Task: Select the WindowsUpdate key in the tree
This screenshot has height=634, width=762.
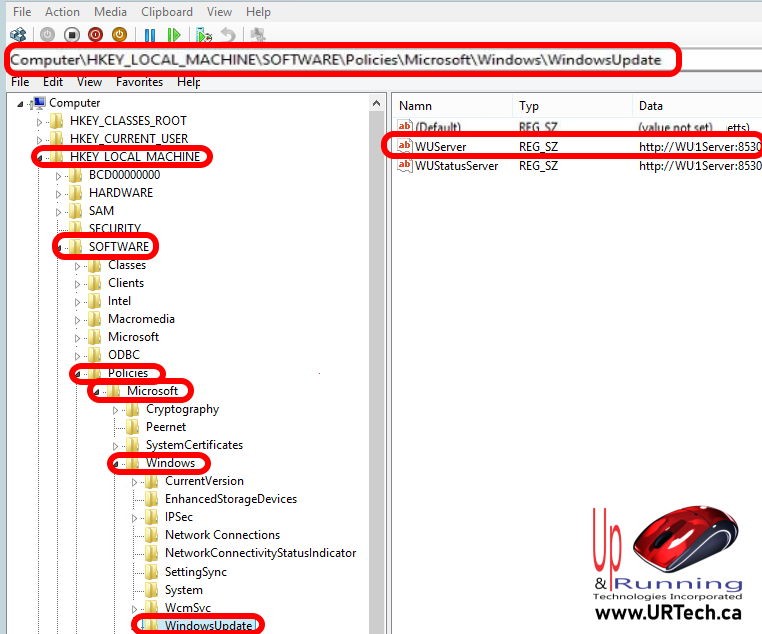Action: click(x=208, y=626)
